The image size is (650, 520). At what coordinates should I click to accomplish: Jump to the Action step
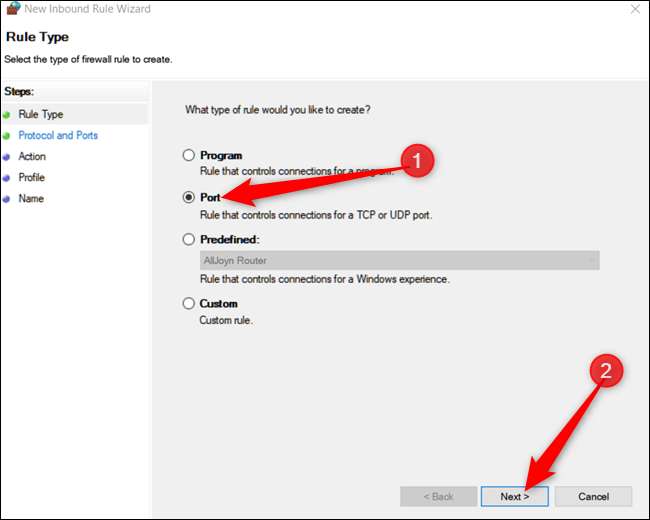coord(32,157)
